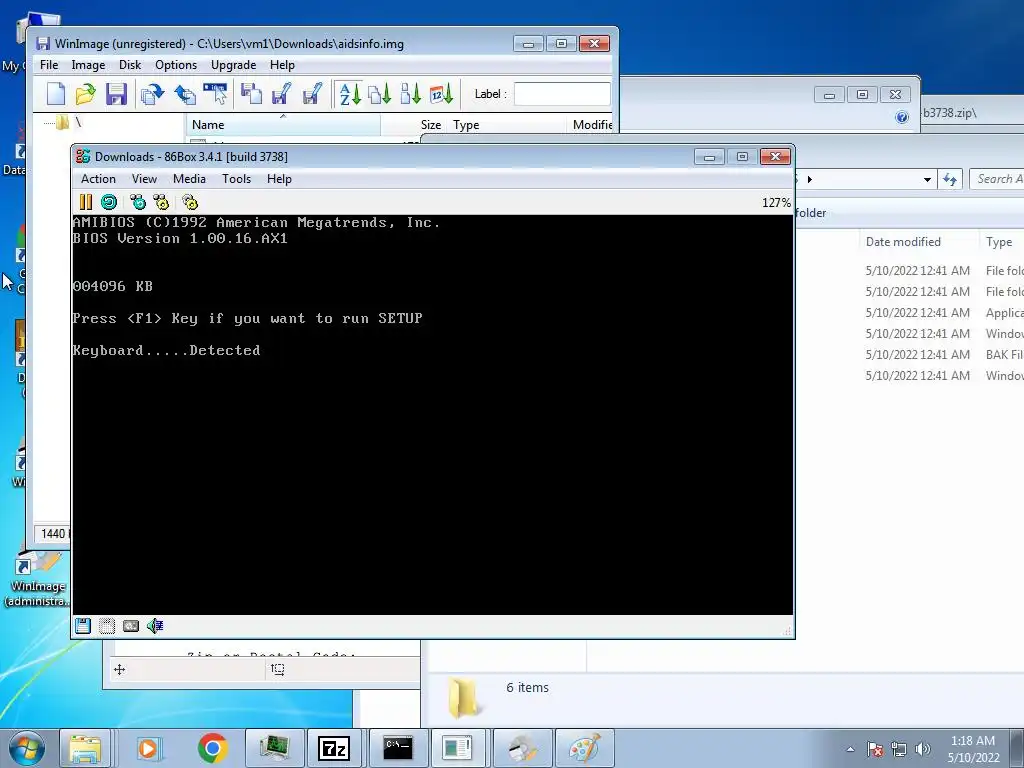Screen dimensions: 1024x768
Task: Click the floppy drive status bar icon in 86Box
Action: click(83, 626)
